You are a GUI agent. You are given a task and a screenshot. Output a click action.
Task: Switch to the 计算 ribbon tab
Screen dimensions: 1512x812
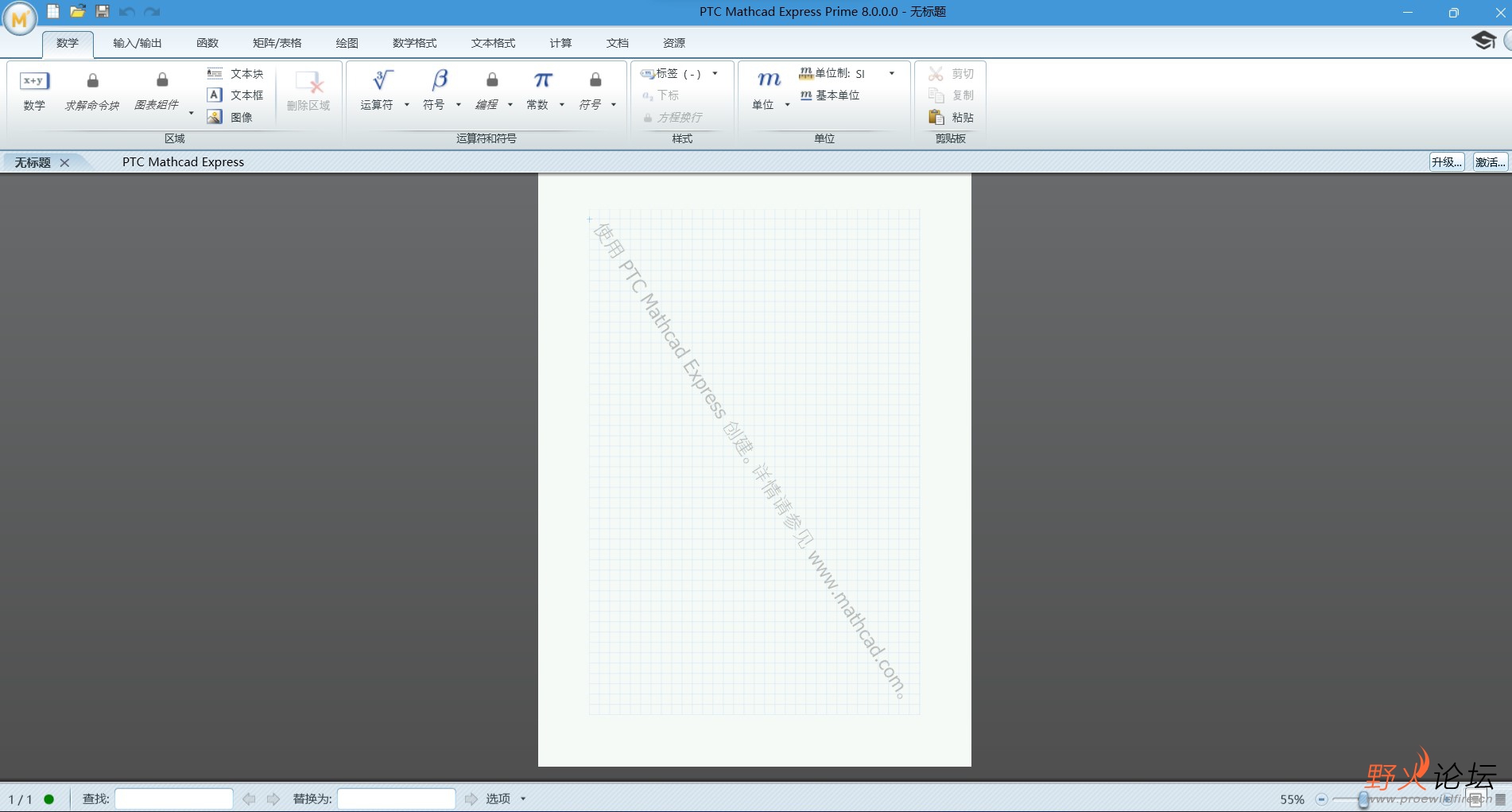pos(560,43)
